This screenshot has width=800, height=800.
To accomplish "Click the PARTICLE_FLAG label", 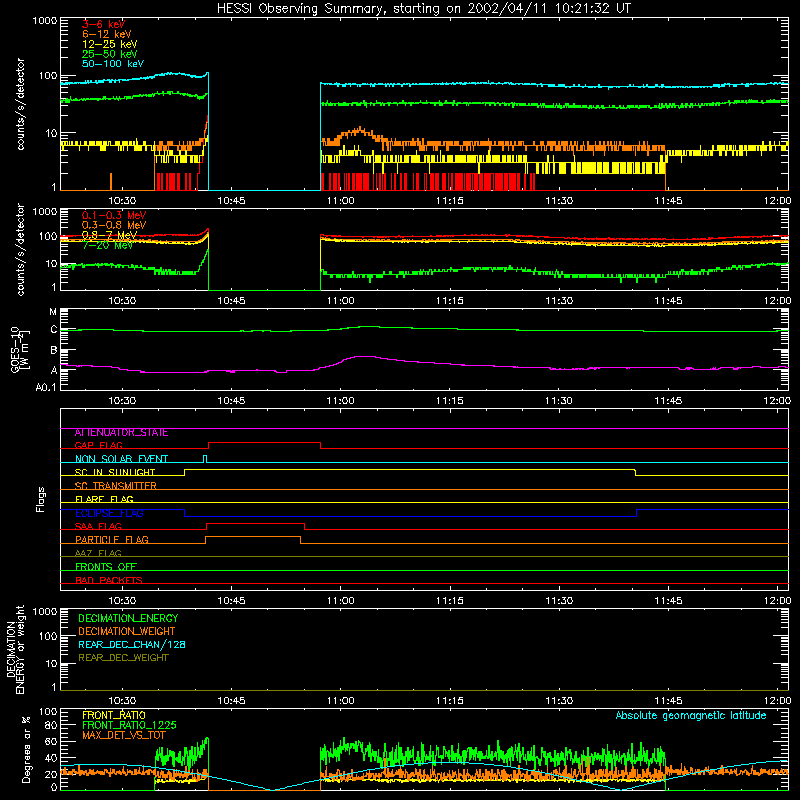I will point(112,539).
